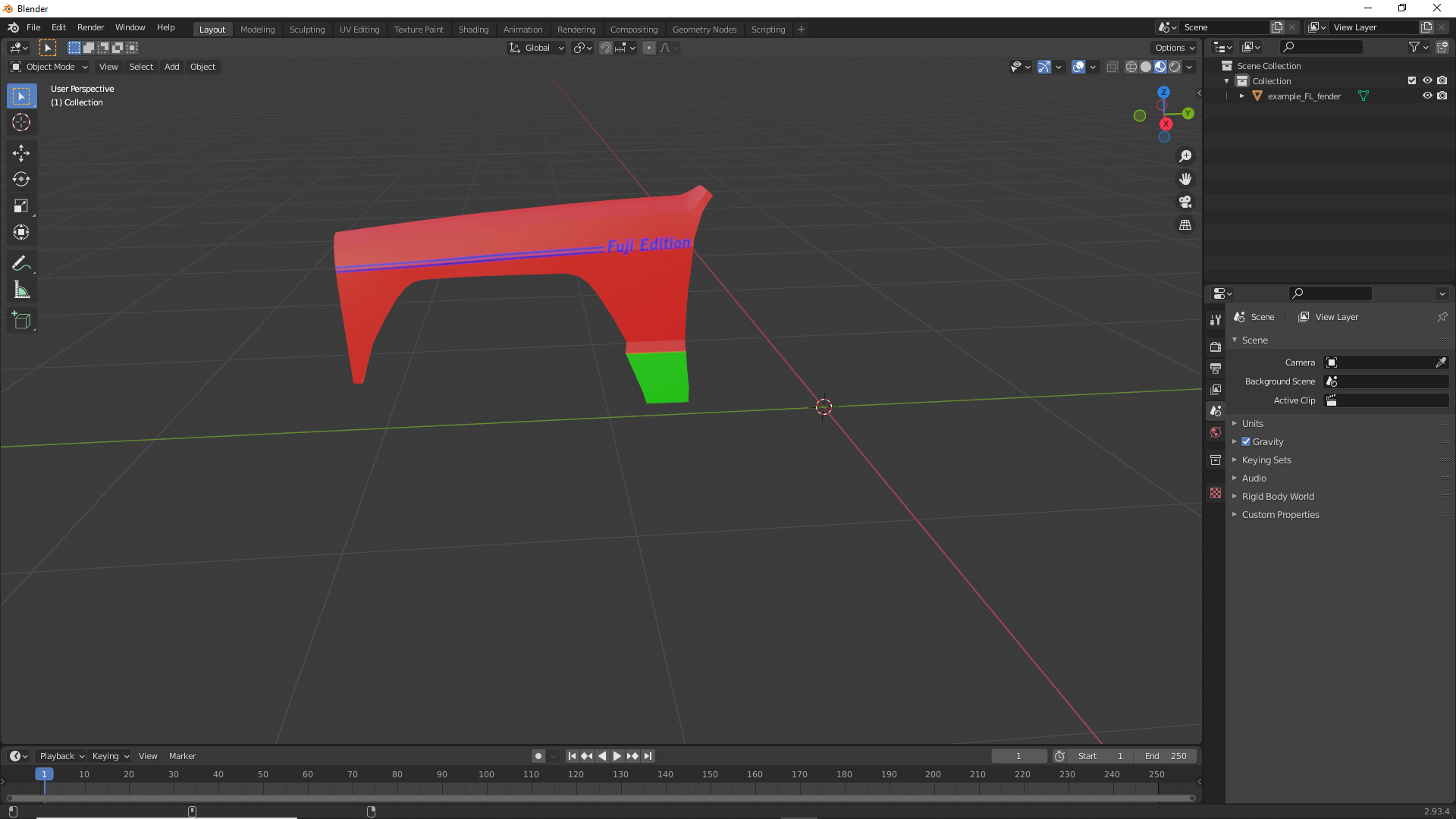This screenshot has width=1456, height=819.
Task: Switch to the Modeling workspace tab
Action: click(x=257, y=30)
